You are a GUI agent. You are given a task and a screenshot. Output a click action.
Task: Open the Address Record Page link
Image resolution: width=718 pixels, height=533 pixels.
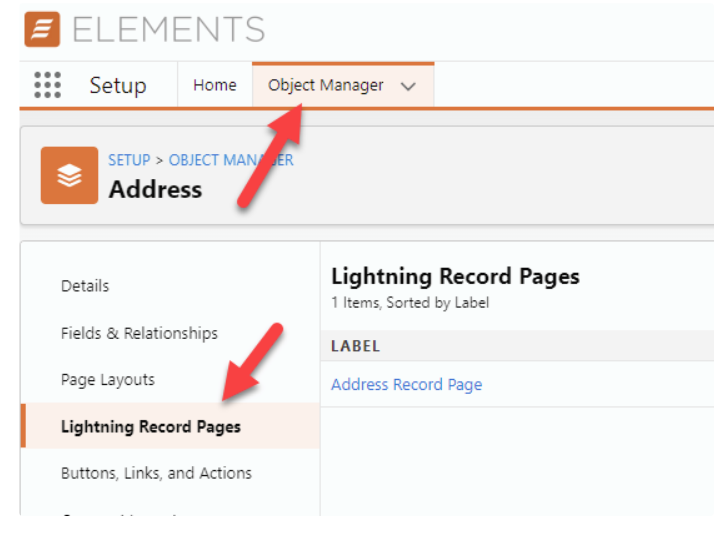(x=406, y=384)
